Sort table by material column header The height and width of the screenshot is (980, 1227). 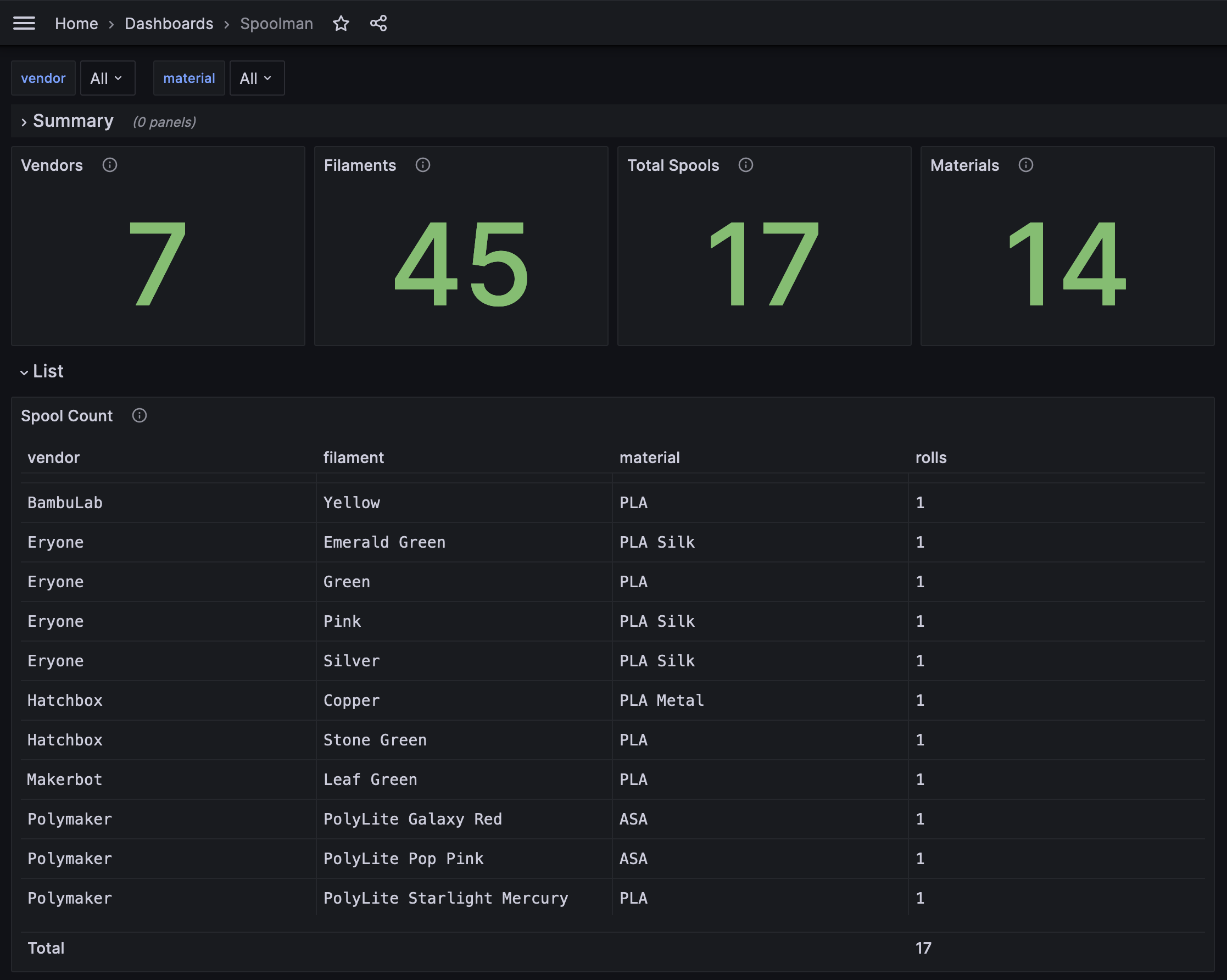[649, 458]
